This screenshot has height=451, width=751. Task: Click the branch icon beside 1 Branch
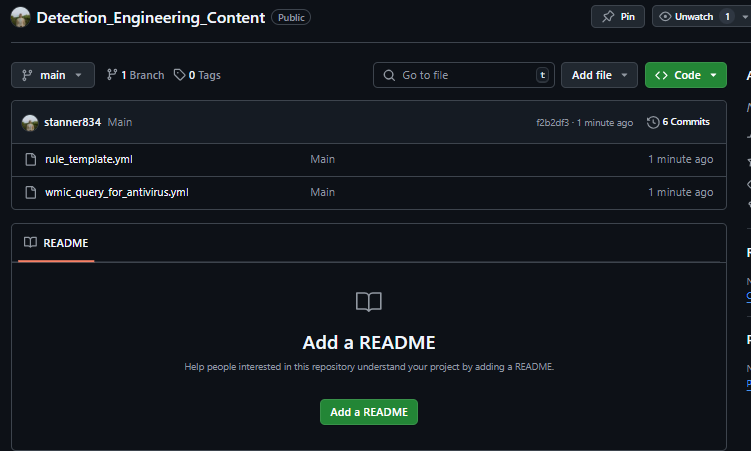click(112, 75)
